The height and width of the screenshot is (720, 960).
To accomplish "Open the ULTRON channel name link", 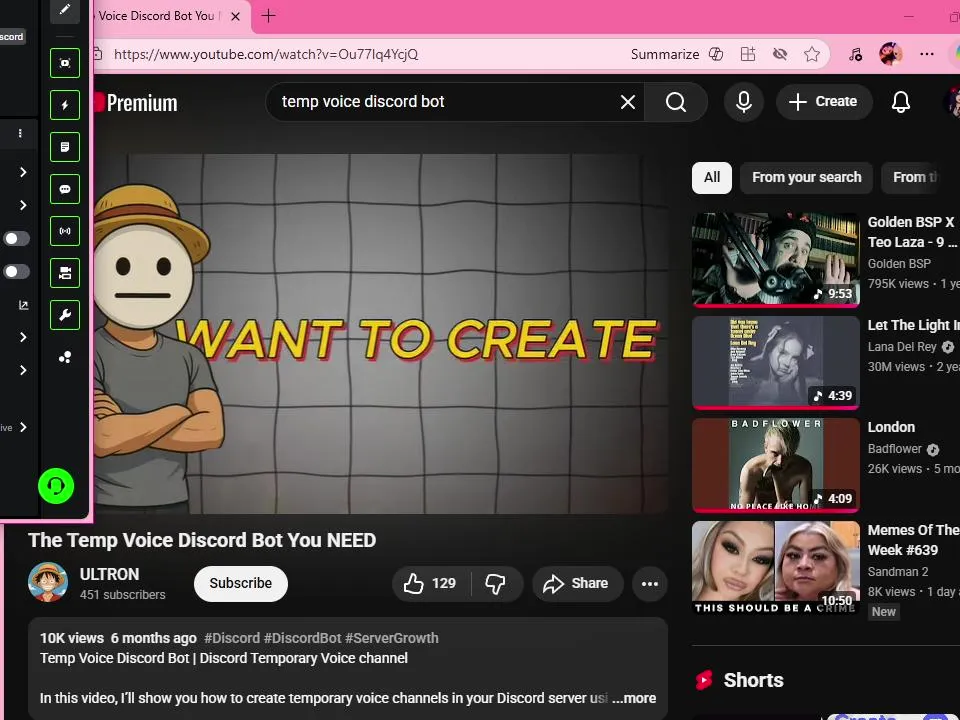I will coord(109,574).
